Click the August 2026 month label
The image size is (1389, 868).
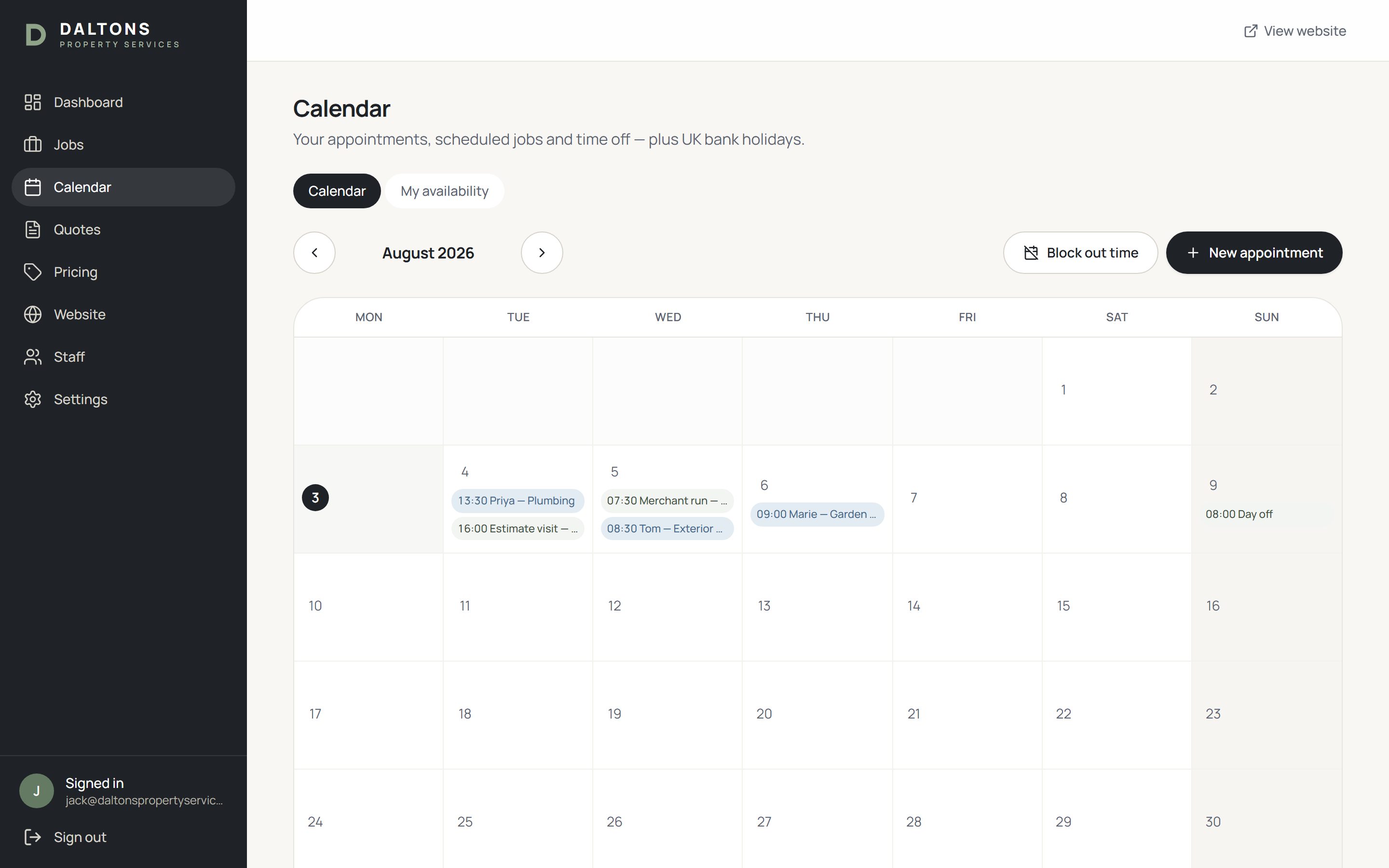[428, 253]
